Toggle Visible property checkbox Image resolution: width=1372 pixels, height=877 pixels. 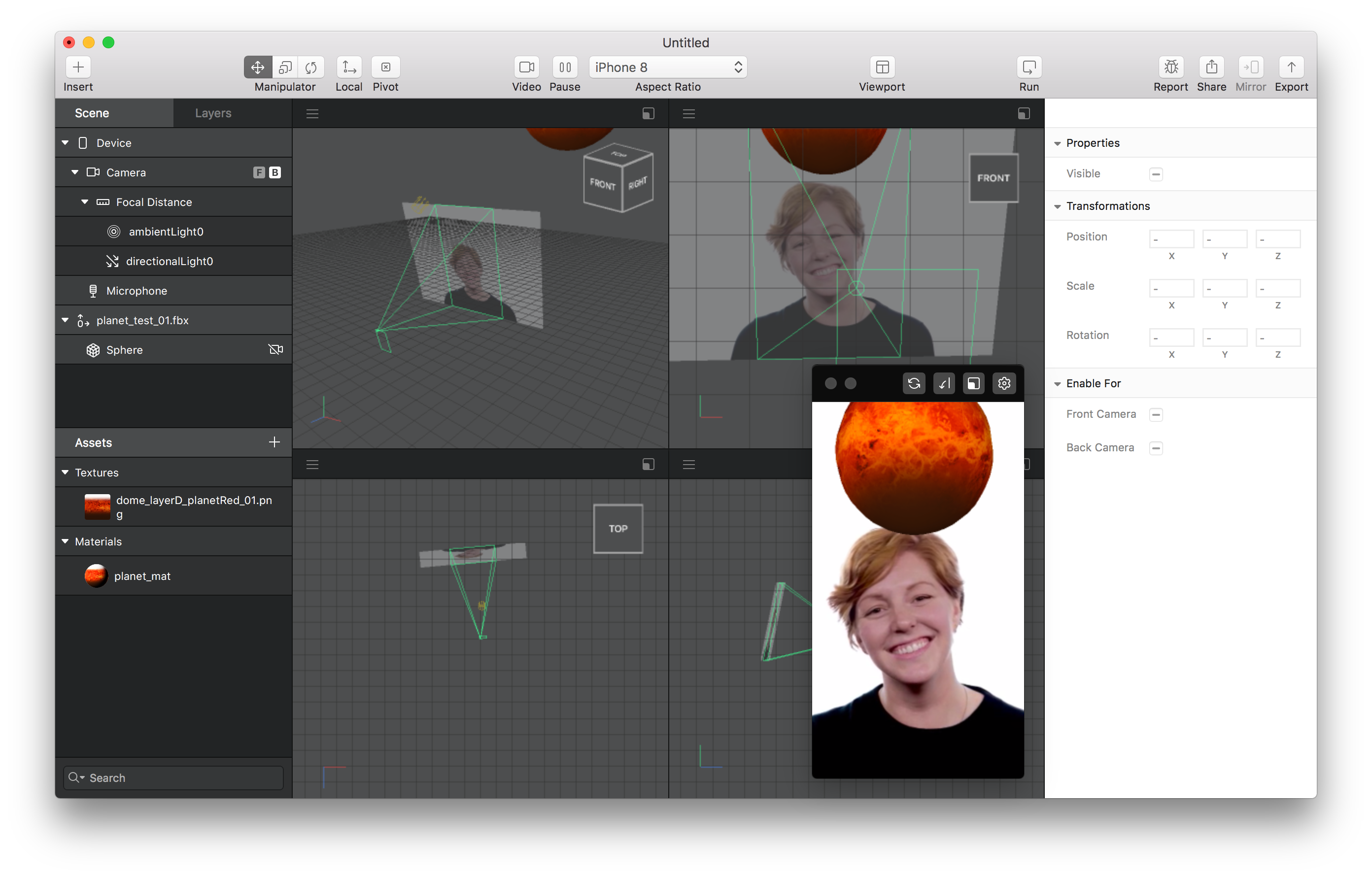pyautogui.click(x=1157, y=174)
